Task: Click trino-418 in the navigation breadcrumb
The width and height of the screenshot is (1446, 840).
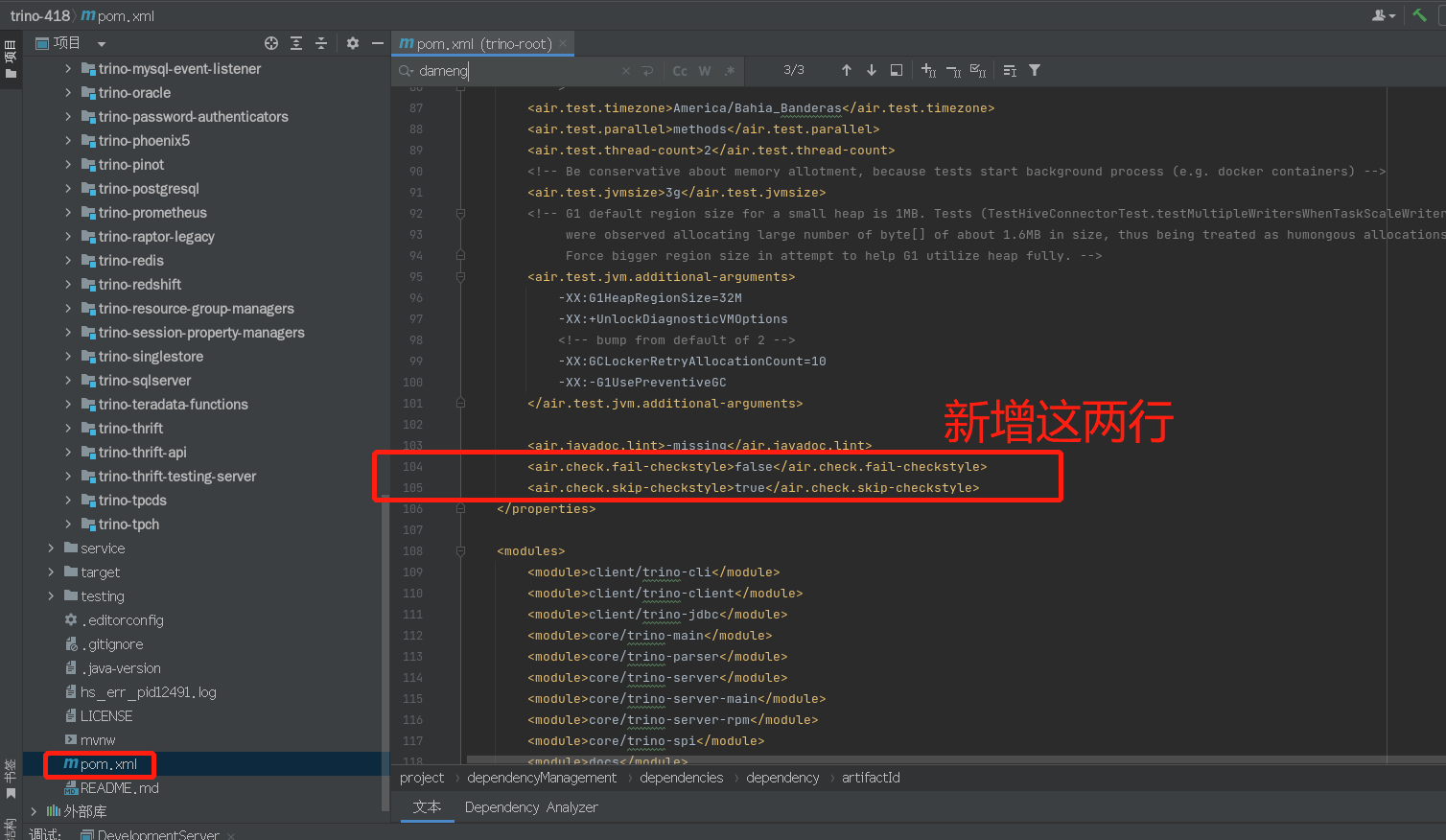Action: (39, 15)
